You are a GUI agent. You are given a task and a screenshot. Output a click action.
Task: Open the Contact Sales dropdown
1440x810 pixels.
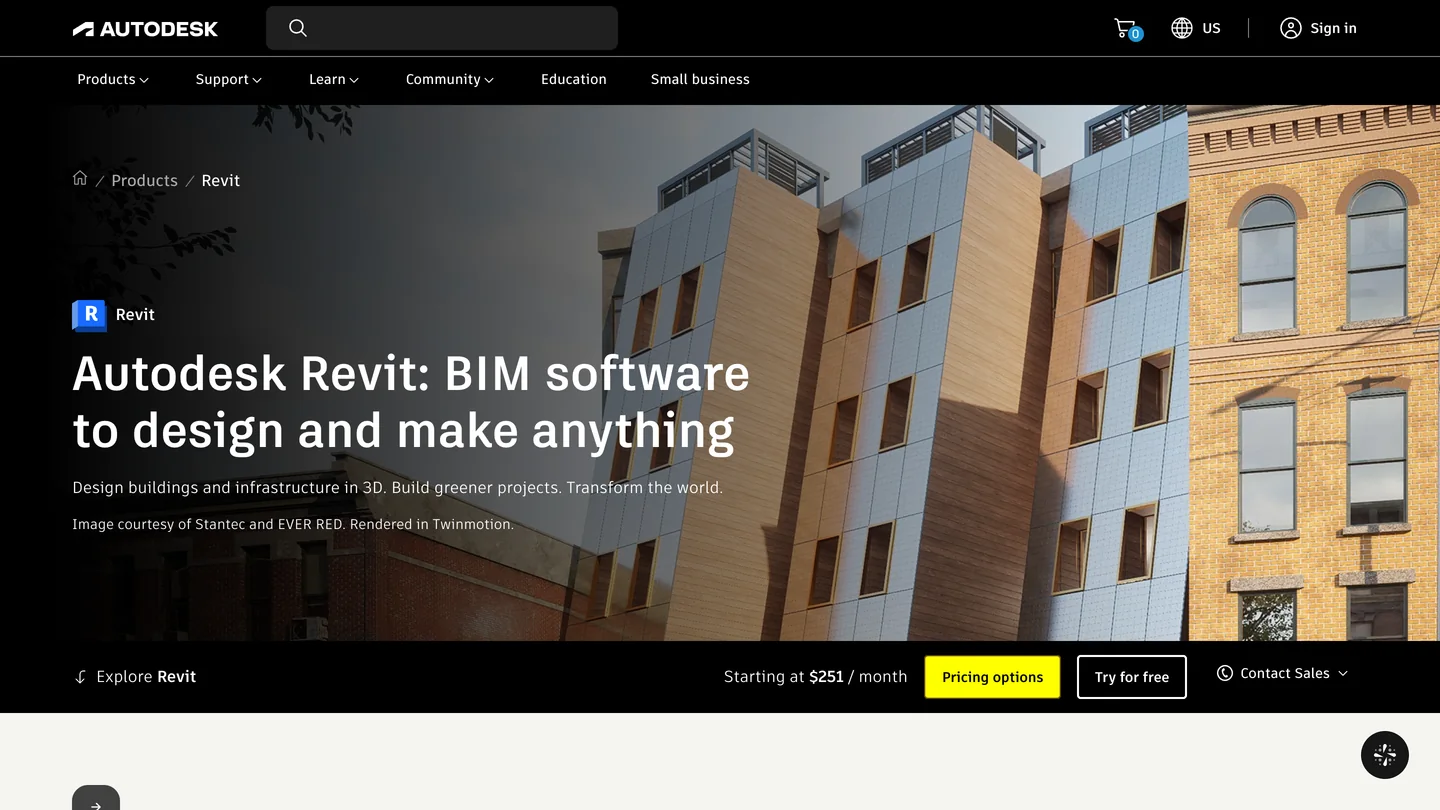tap(1283, 673)
